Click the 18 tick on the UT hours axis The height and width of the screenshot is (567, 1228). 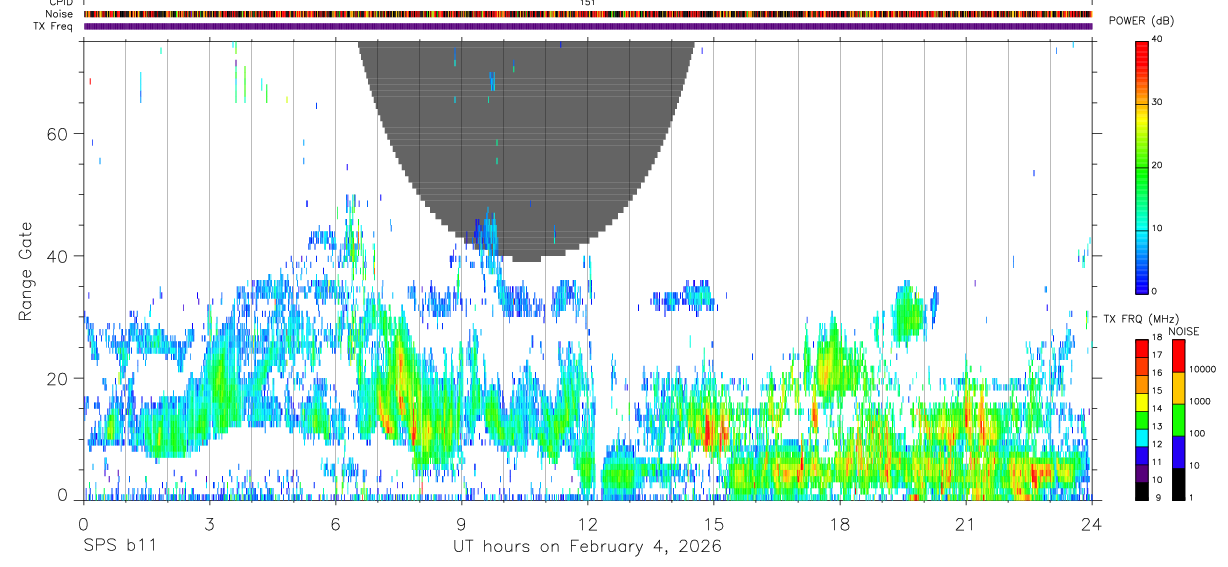840,524
